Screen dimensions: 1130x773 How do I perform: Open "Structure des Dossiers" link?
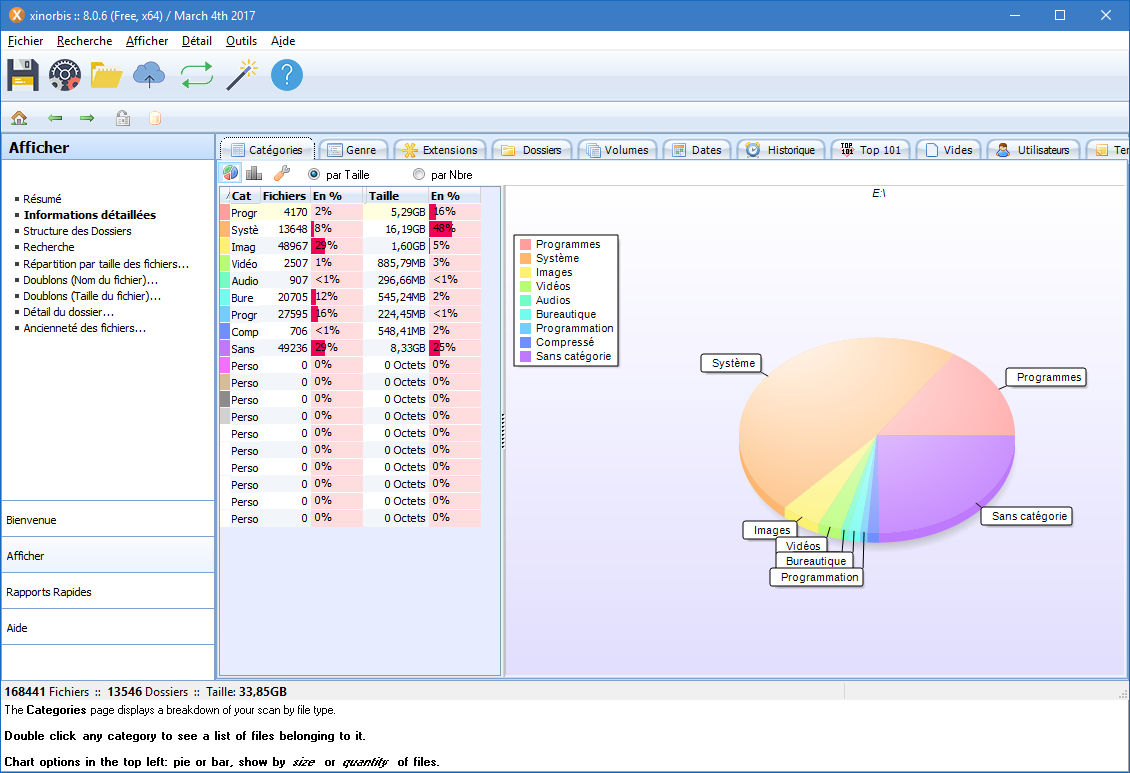click(77, 231)
